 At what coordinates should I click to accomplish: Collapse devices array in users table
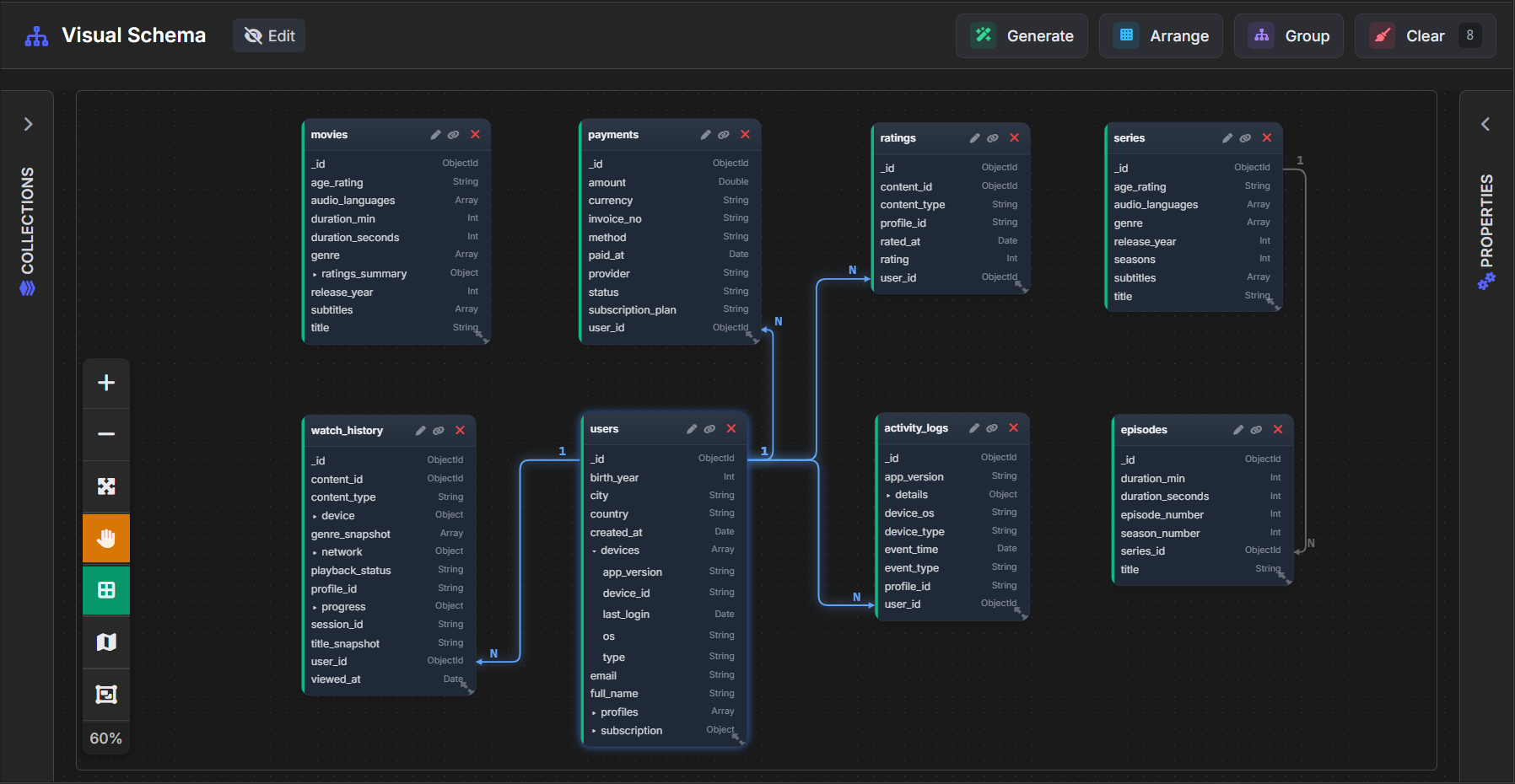(594, 550)
